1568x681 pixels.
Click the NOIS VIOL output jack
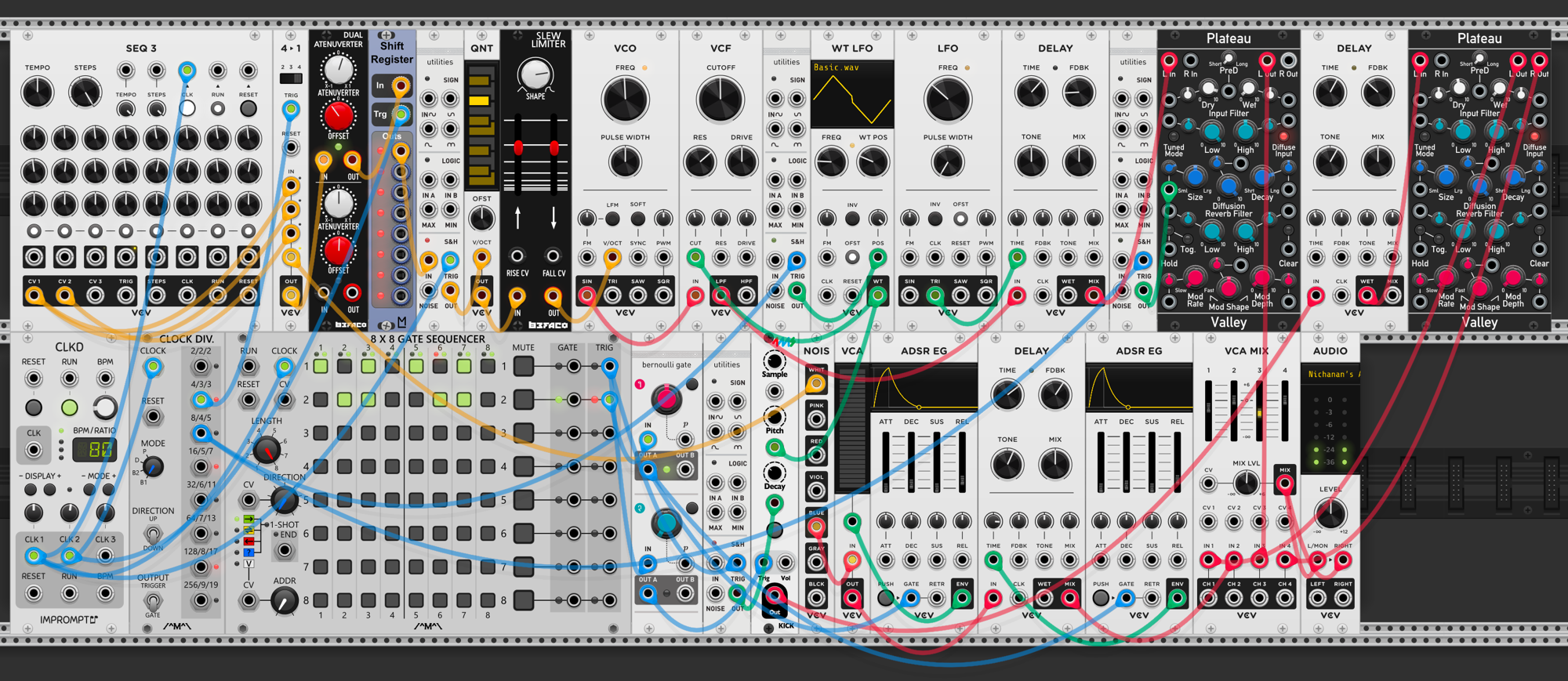point(816,491)
